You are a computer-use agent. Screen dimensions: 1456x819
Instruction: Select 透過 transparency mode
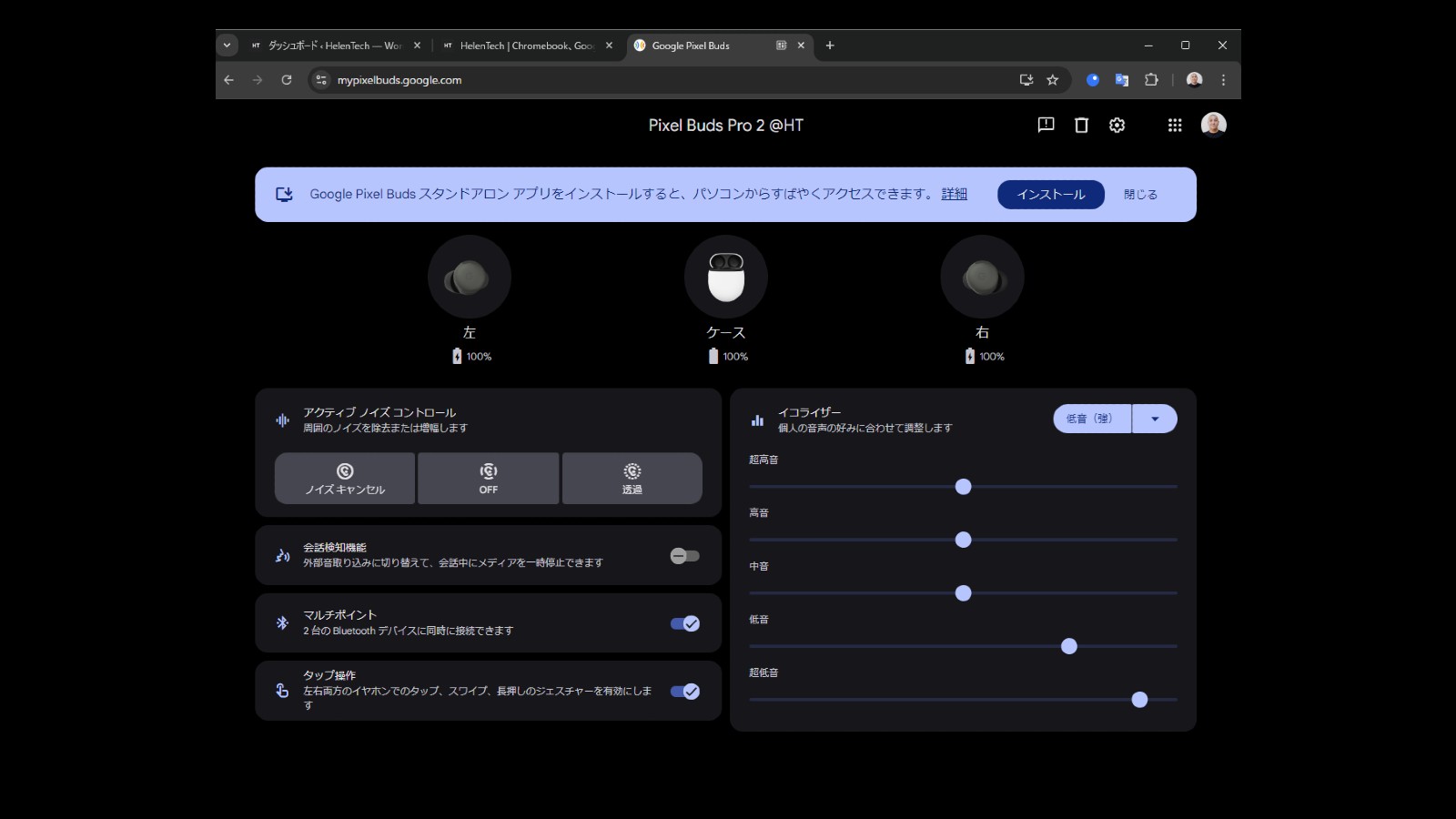632,479
